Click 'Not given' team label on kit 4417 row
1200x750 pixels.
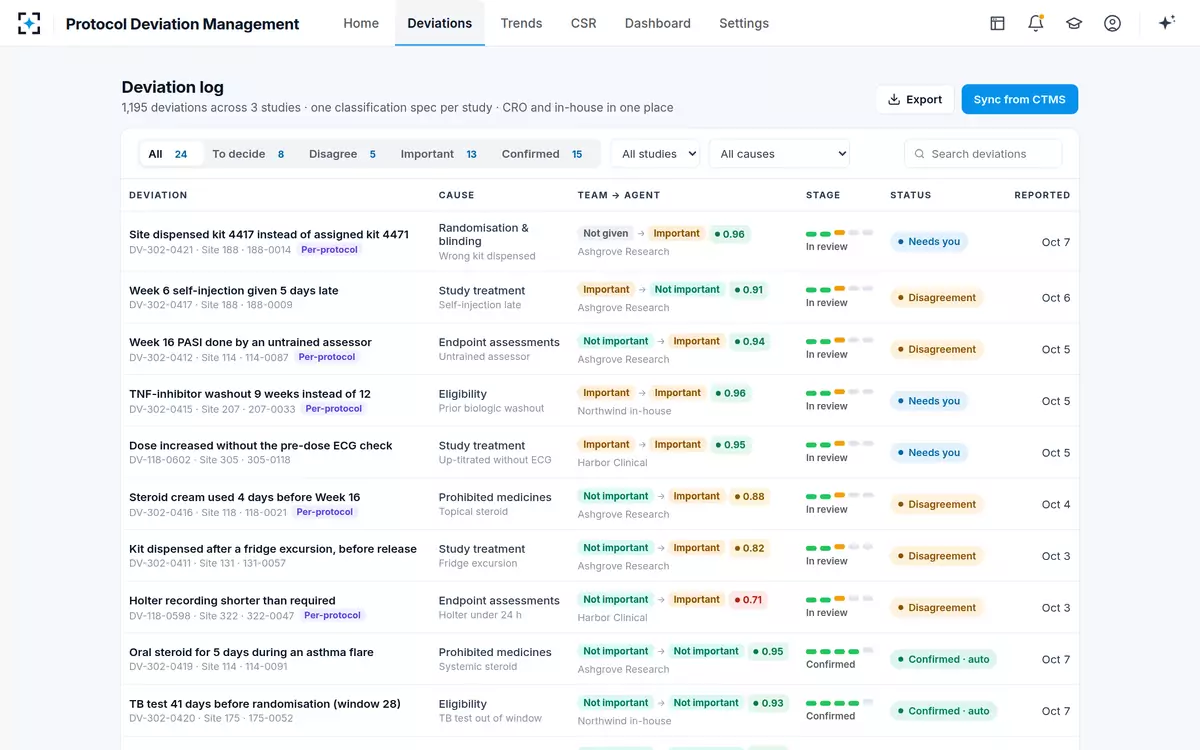606,234
